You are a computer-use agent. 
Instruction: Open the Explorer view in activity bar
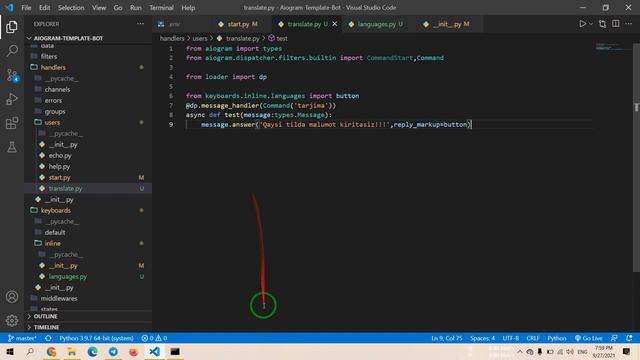12,27
